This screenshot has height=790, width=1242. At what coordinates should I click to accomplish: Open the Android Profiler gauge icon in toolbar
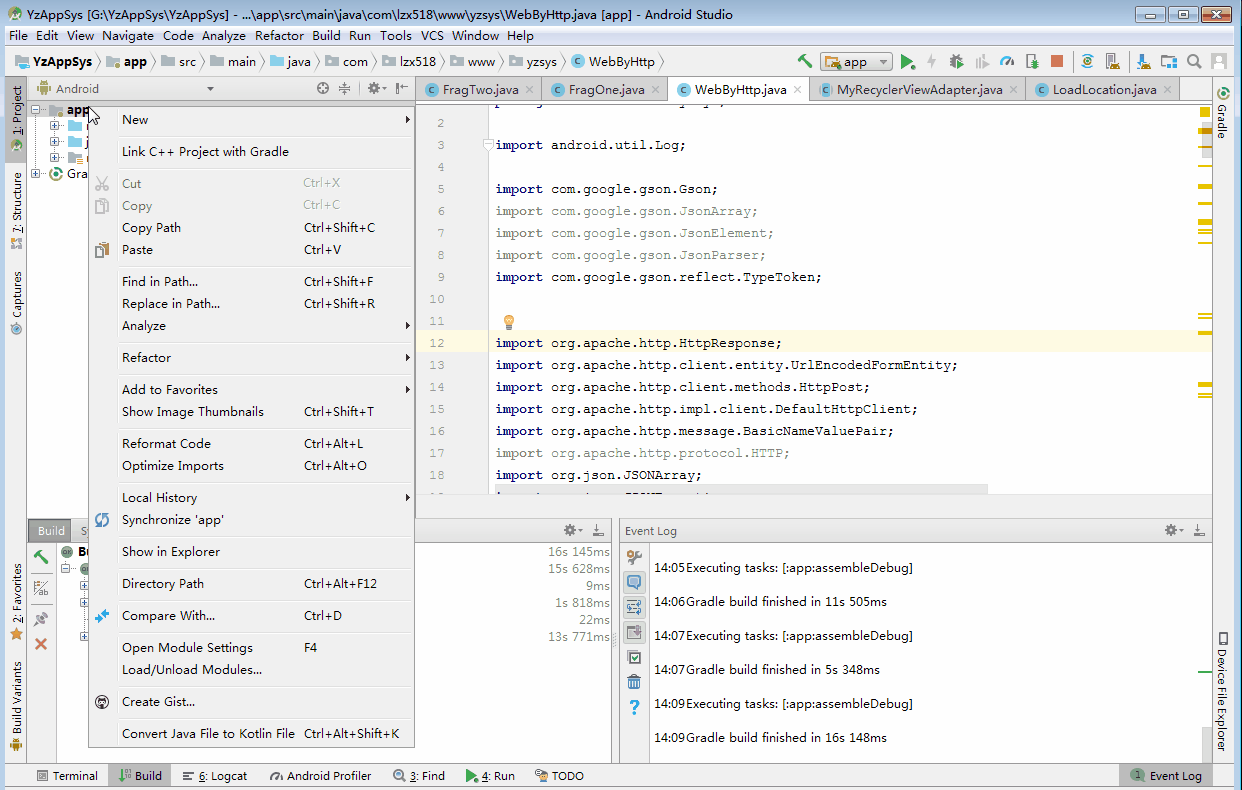coord(1007,61)
